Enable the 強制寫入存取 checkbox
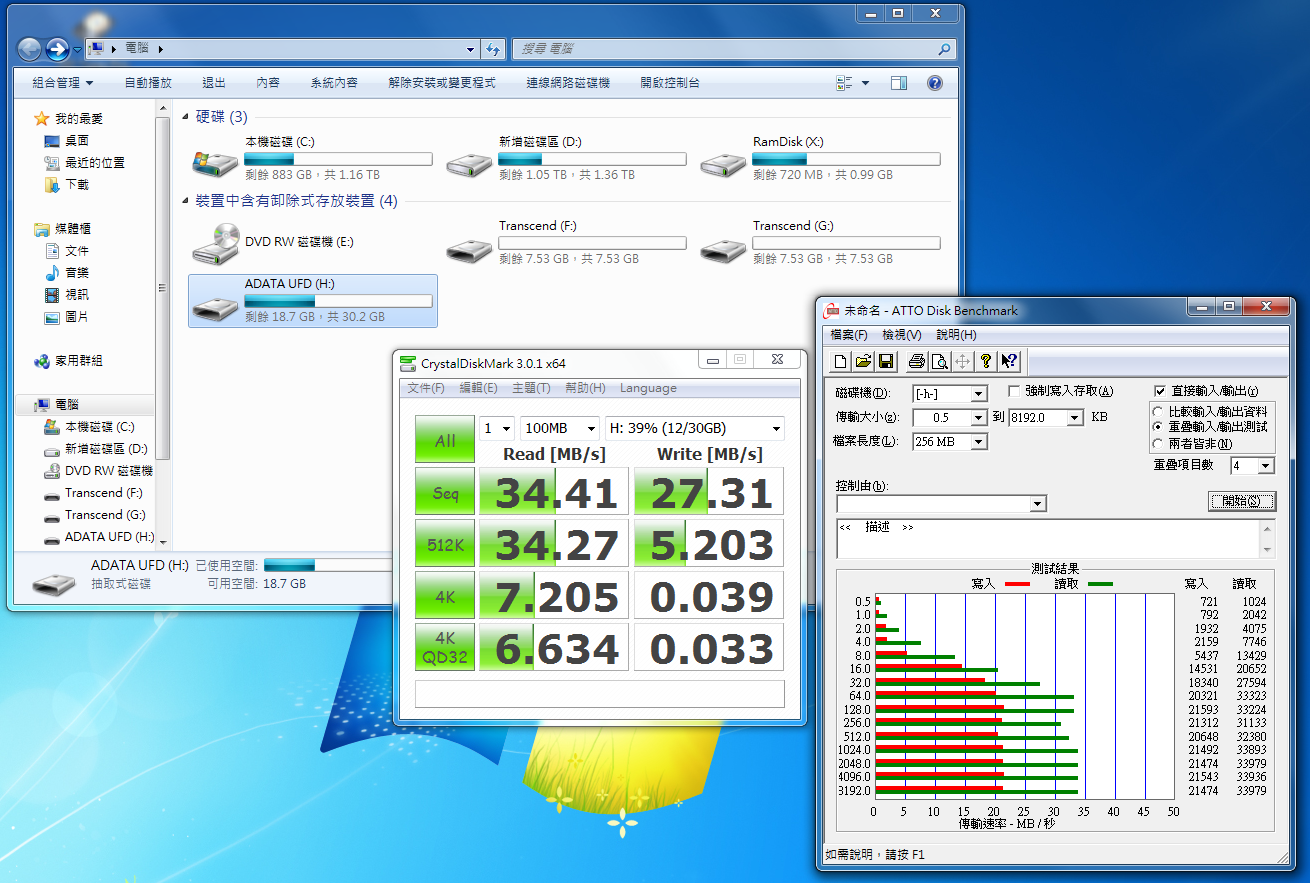Viewport: 1310px width, 883px height. point(1014,391)
